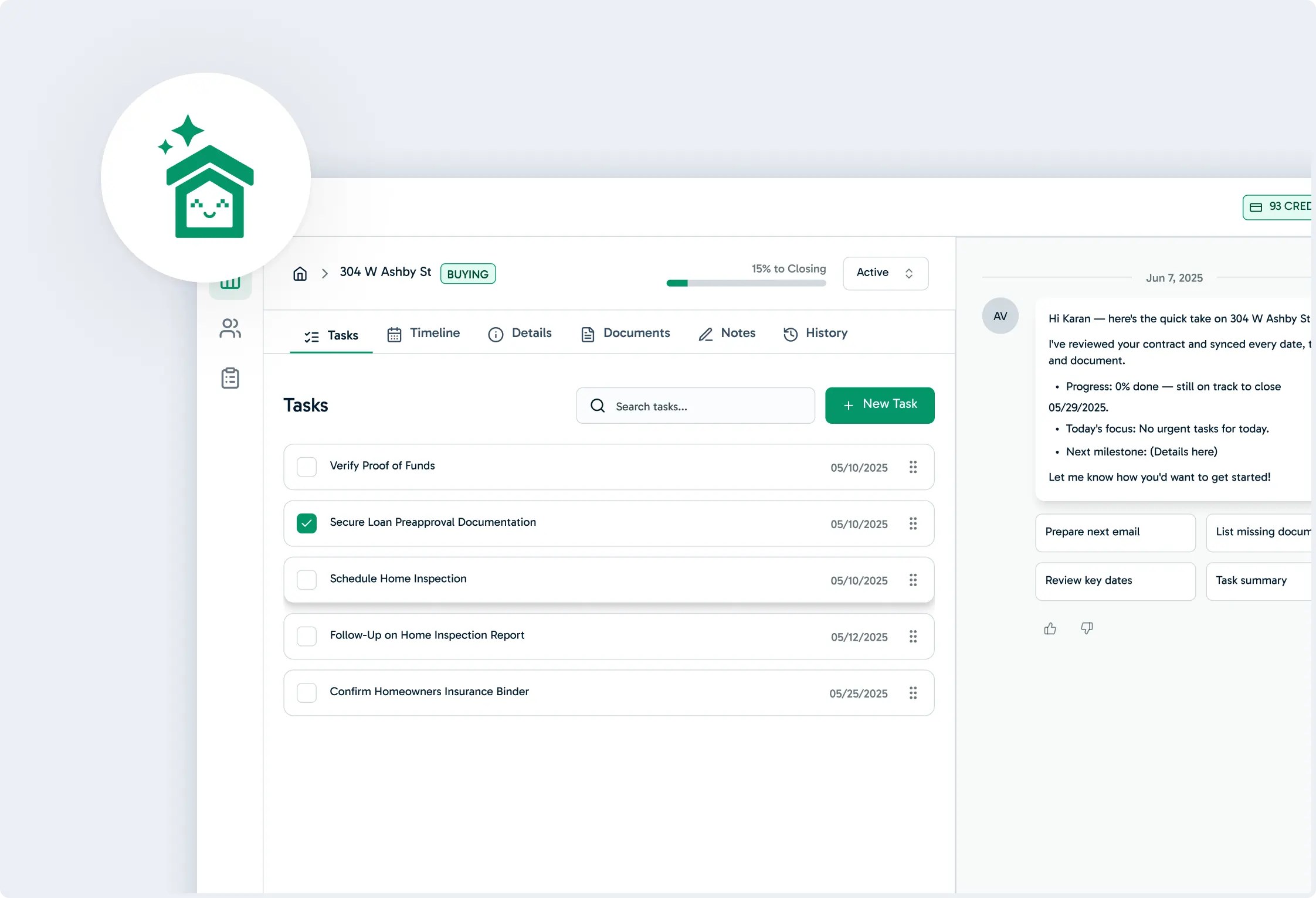Click the 05/12/2025 due date
The image size is (1316, 898).
859,637
